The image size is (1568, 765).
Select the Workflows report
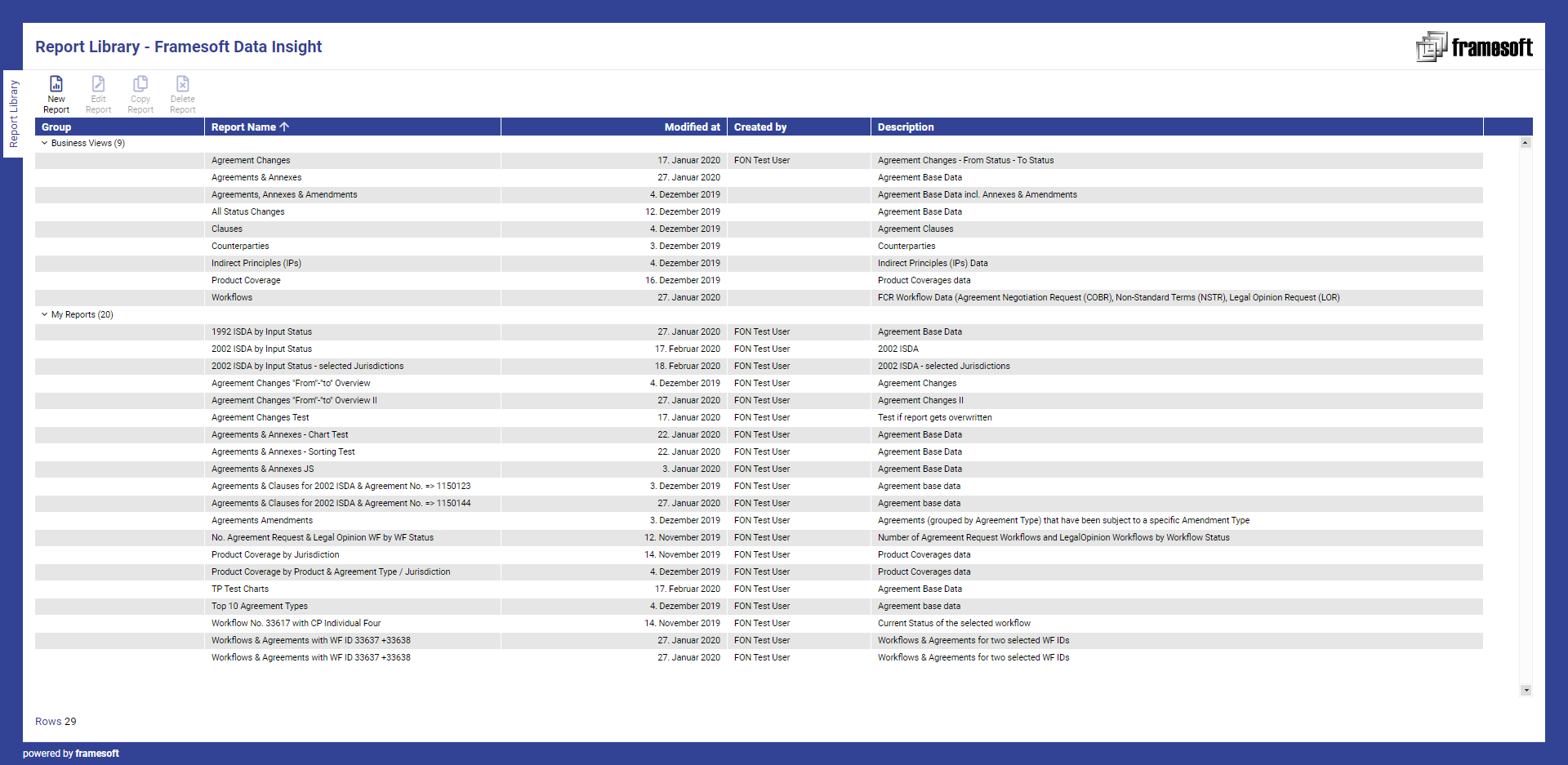point(232,297)
